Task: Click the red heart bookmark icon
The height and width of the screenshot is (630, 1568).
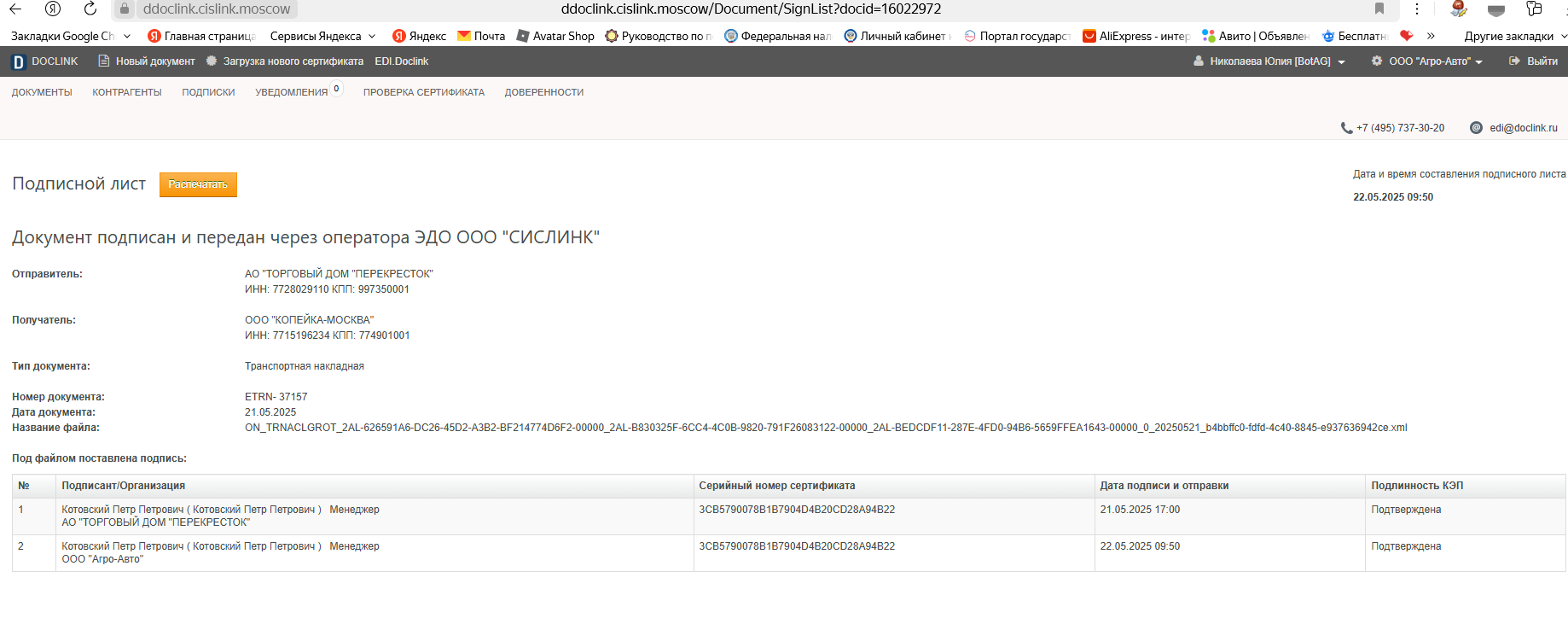Action: [x=1407, y=36]
